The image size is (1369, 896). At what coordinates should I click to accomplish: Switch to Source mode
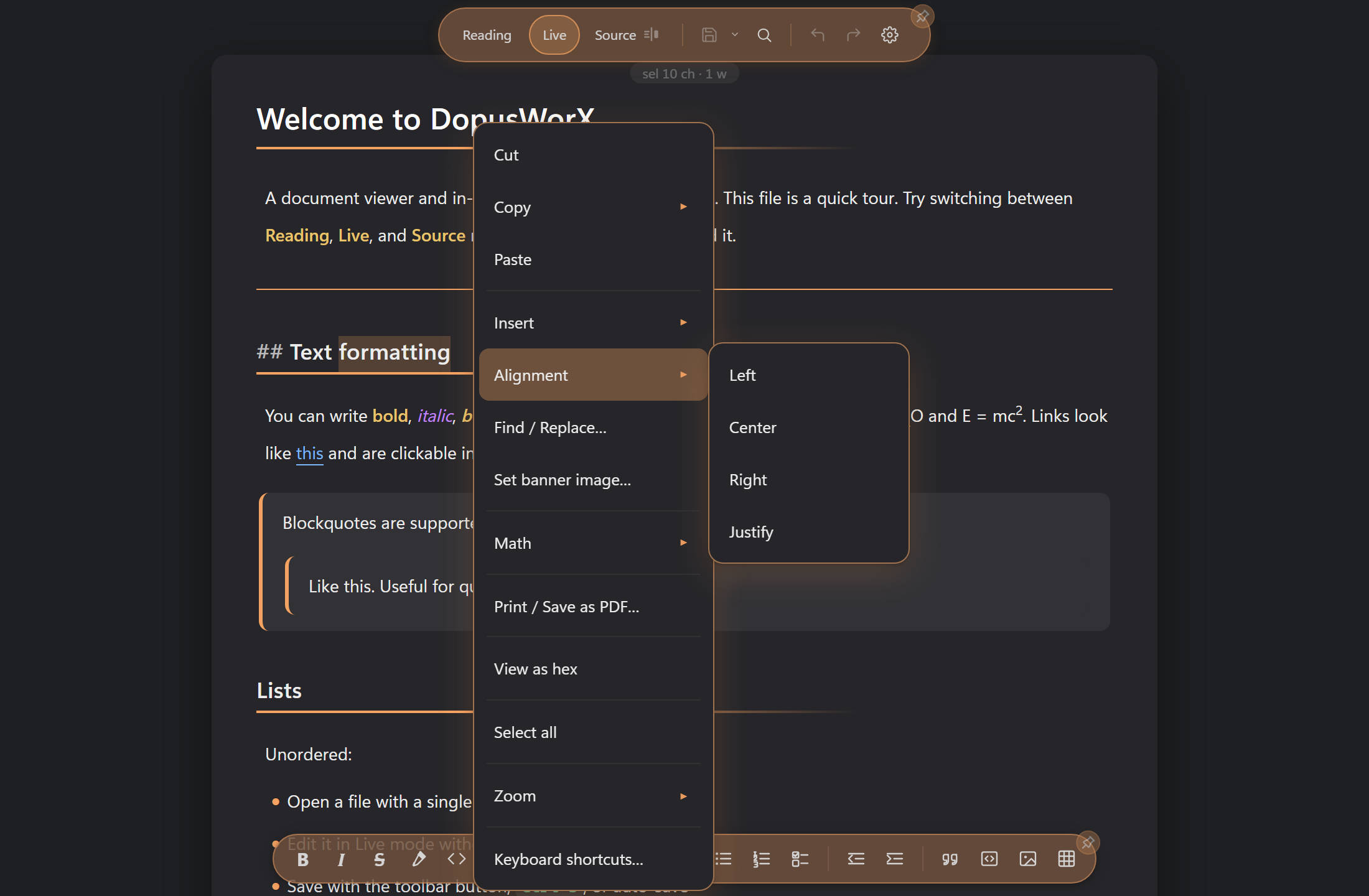pyautogui.click(x=615, y=35)
